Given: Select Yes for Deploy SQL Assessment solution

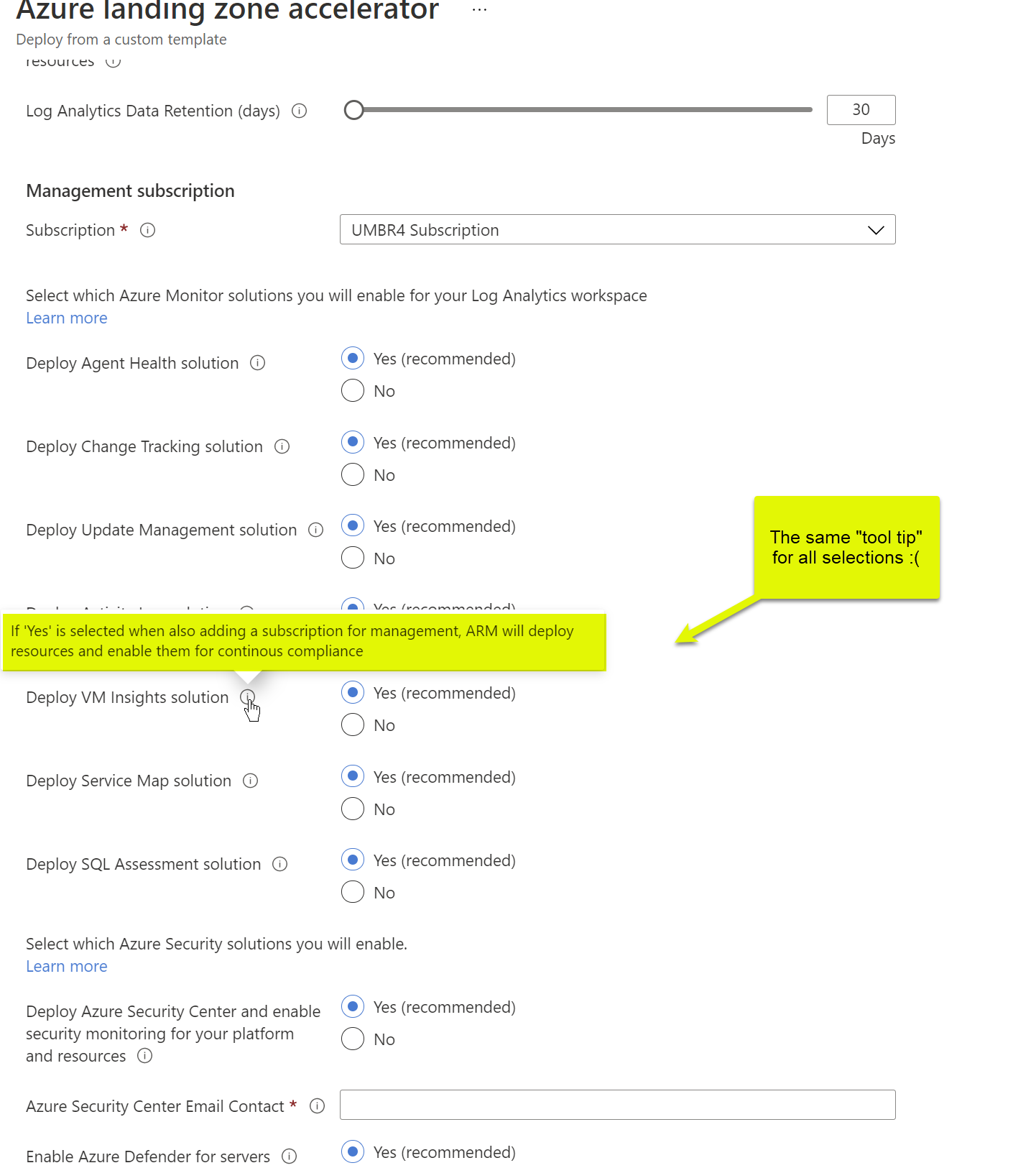Looking at the screenshot, I should pyautogui.click(x=353, y=860).
